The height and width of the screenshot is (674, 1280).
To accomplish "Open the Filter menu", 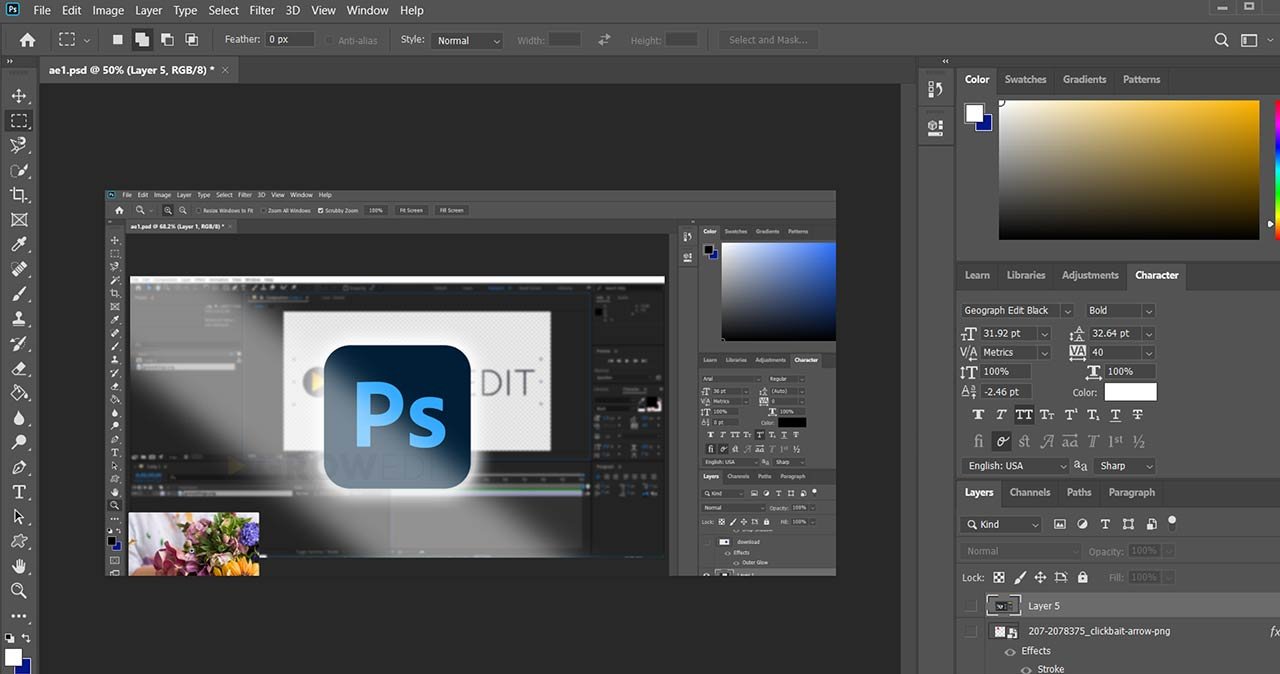I will pyautogui.click(x=262, y=11).
